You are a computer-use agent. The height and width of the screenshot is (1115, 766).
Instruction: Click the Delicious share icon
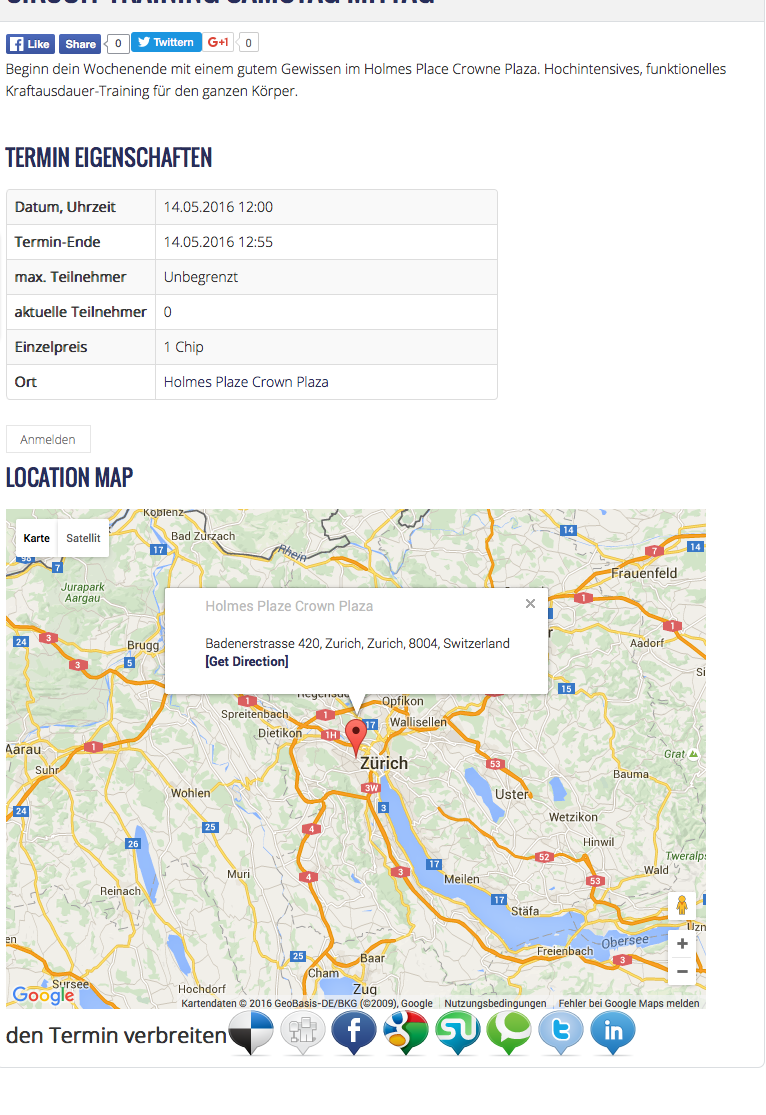(x=251, y=1032)
